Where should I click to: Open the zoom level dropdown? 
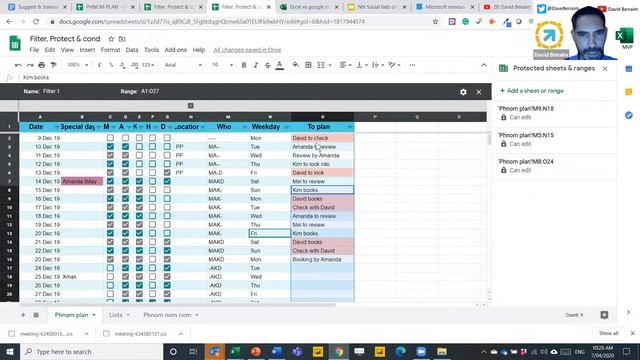coord(78,65)
